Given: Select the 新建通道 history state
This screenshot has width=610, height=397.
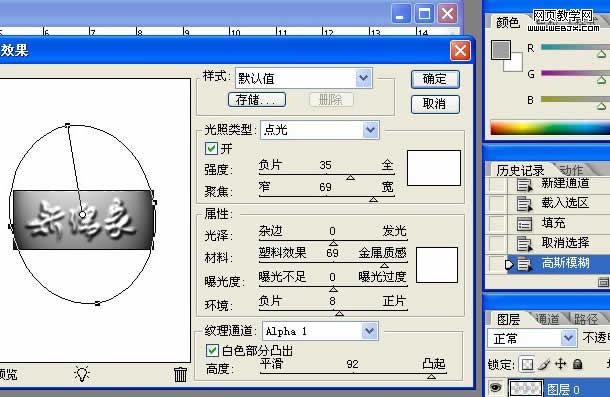Looking at the screenshot, I should (x=559, y=184).
